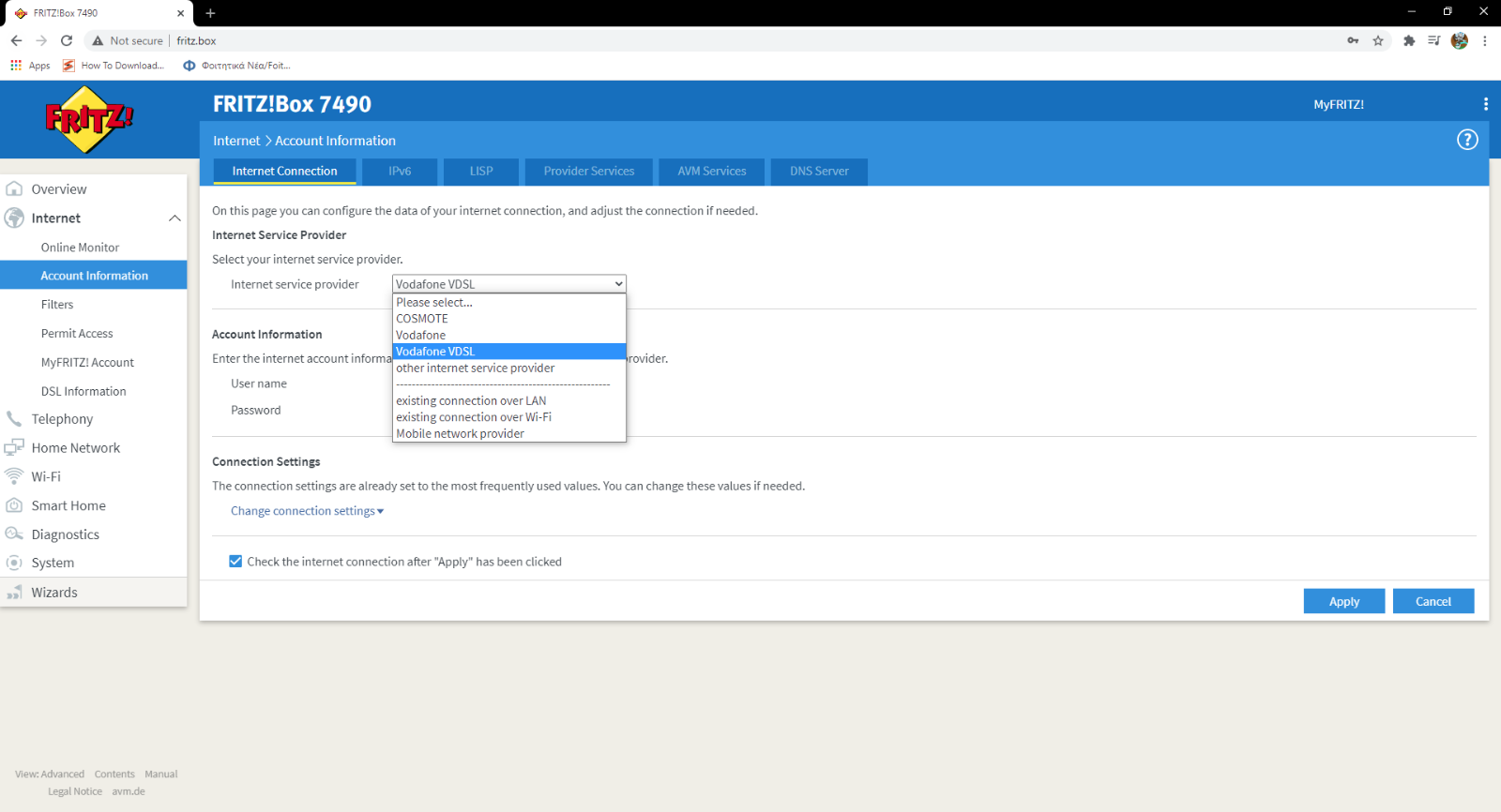Open the Chrome three-dot menu

pos(1485,40)
